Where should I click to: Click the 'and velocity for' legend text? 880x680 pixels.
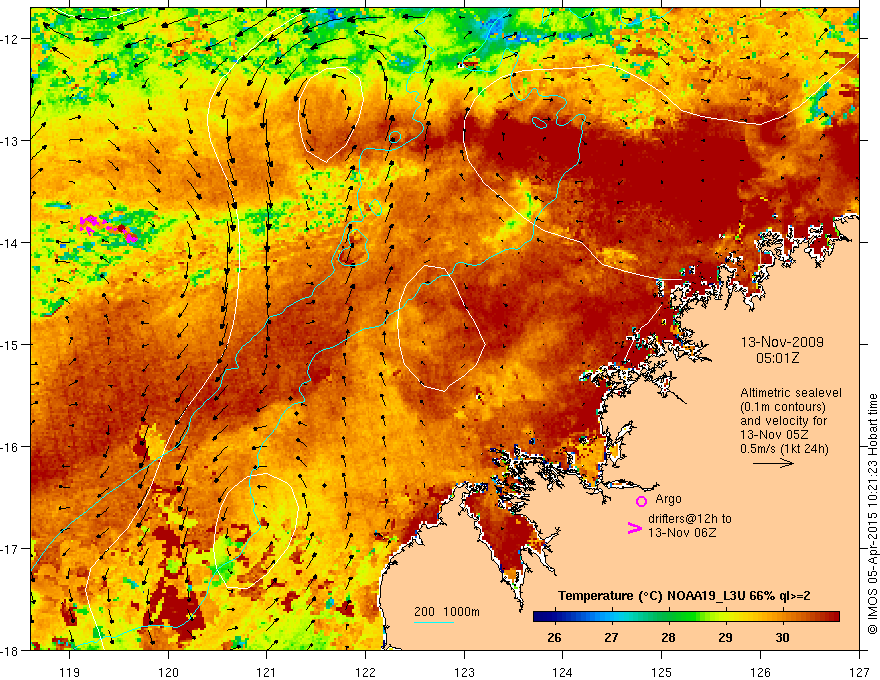point(783,421)
